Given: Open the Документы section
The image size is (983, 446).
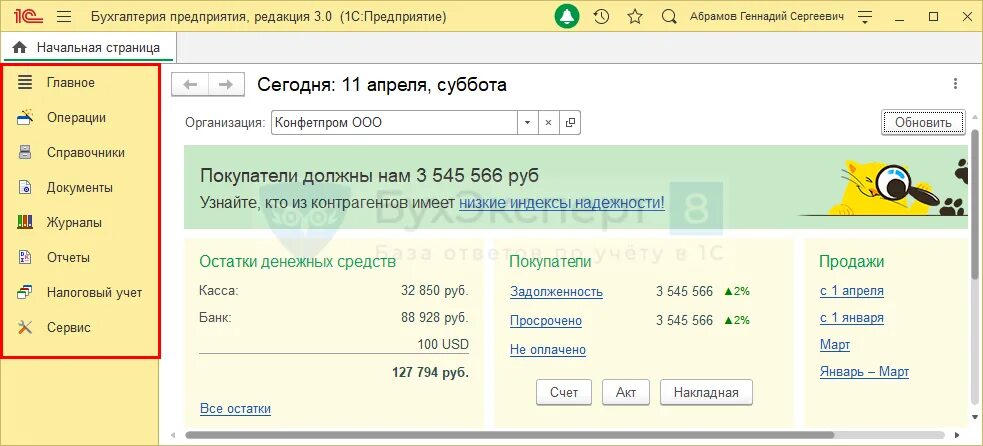Looking at the screenshot, I should tap(81, 188).
